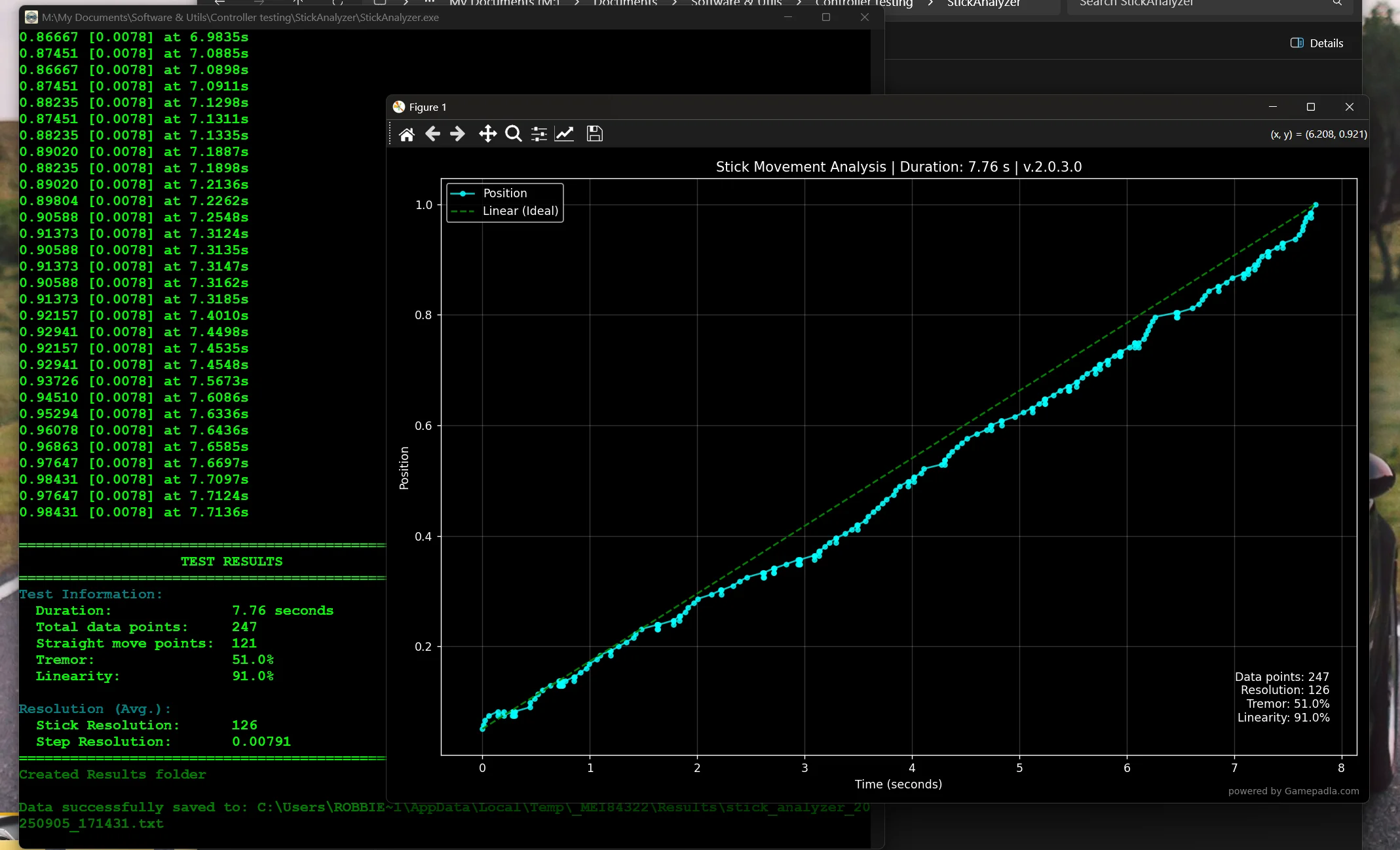Select the Zoom to rectangle magnifier tool

[x=514, y=134]
